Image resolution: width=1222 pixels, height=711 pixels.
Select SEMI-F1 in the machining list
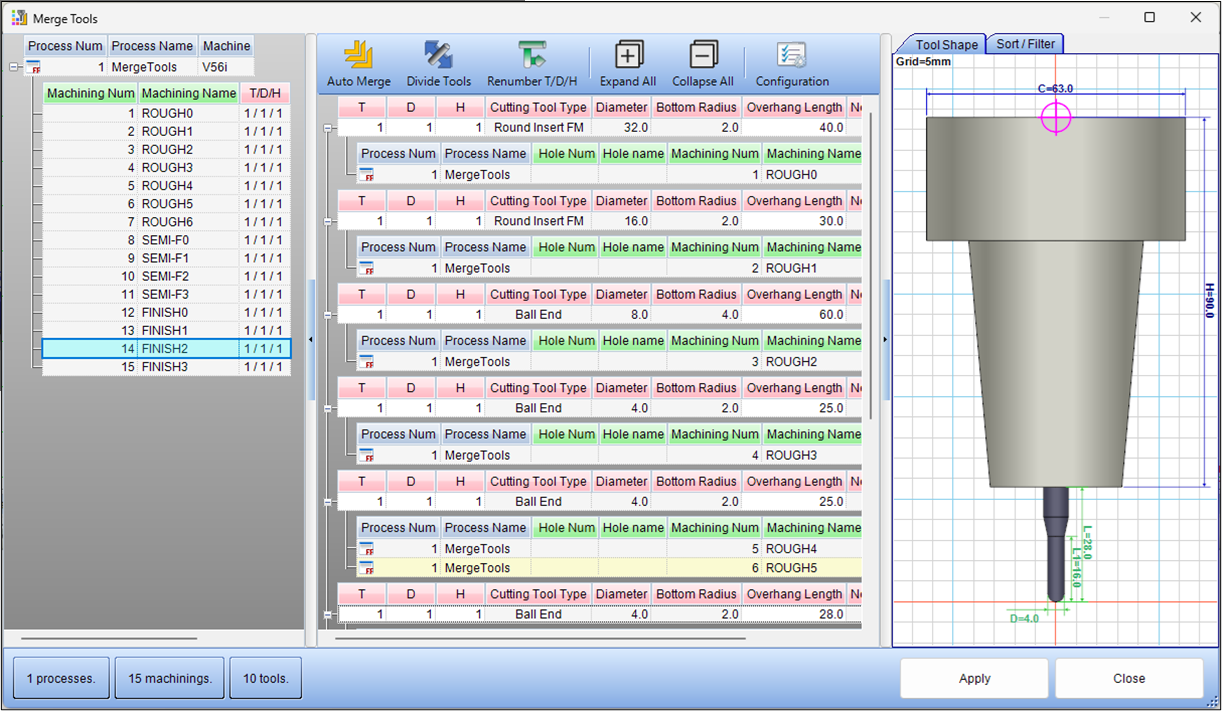pyautogui.click(x=166, y=258)
